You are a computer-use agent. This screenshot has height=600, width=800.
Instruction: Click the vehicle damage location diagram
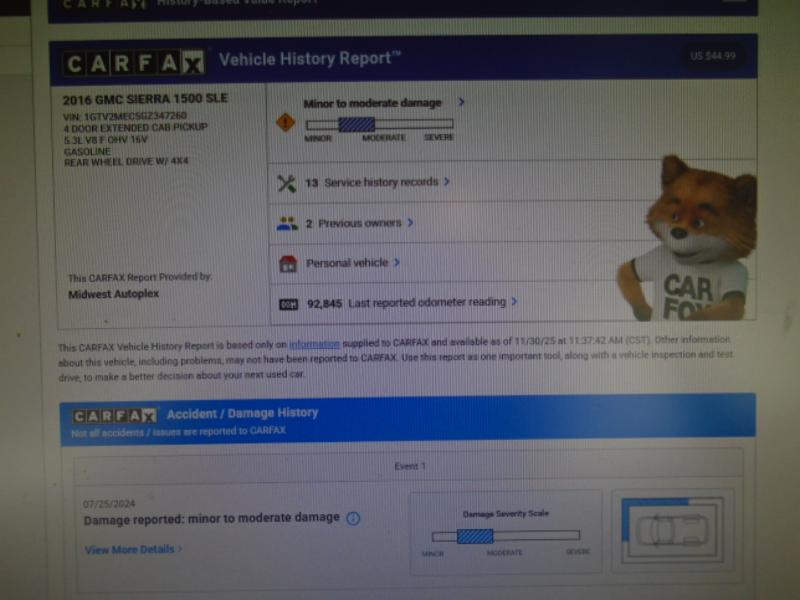[x=671, y=530]
